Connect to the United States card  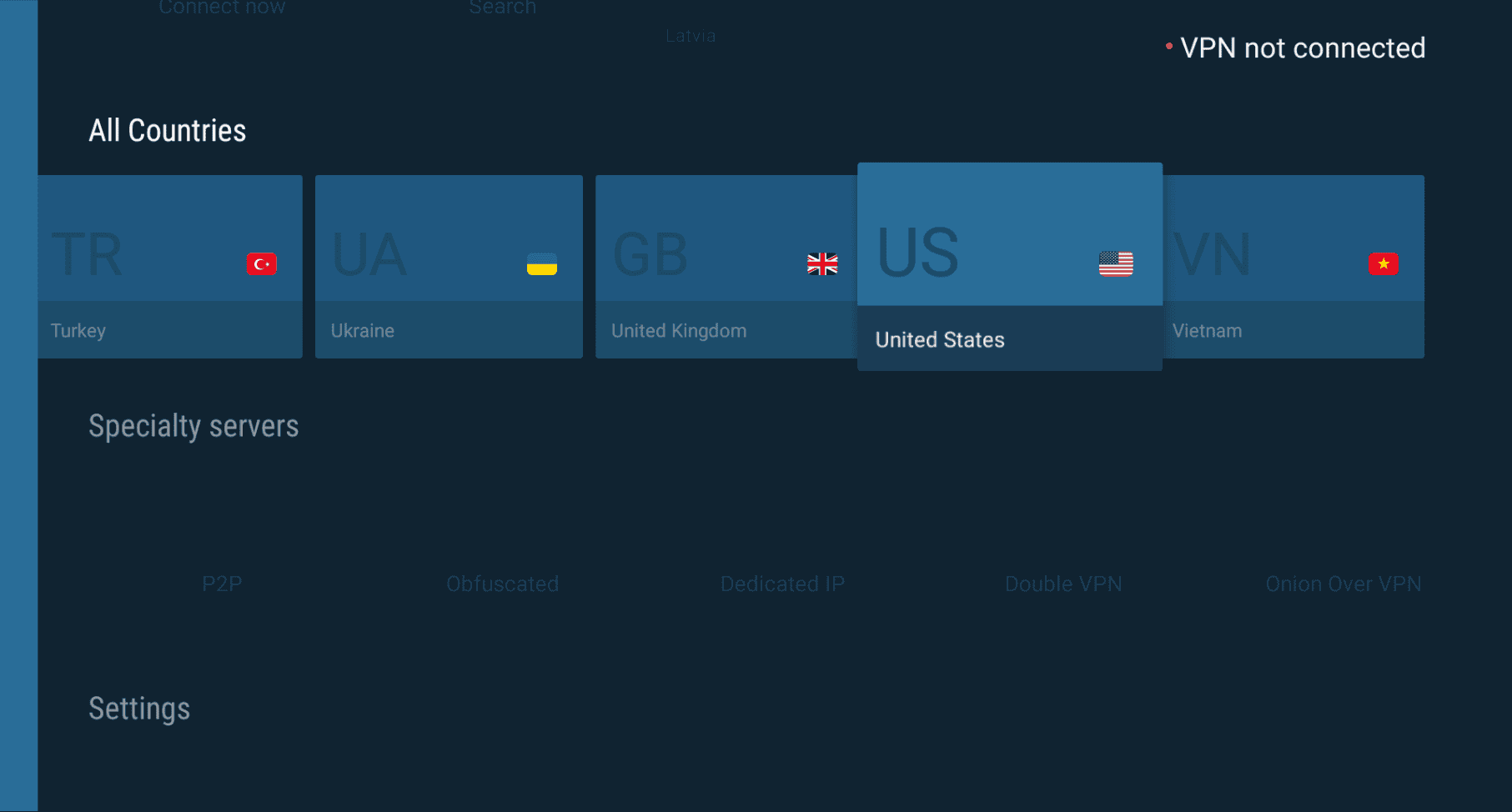[x=1010, y=267]
